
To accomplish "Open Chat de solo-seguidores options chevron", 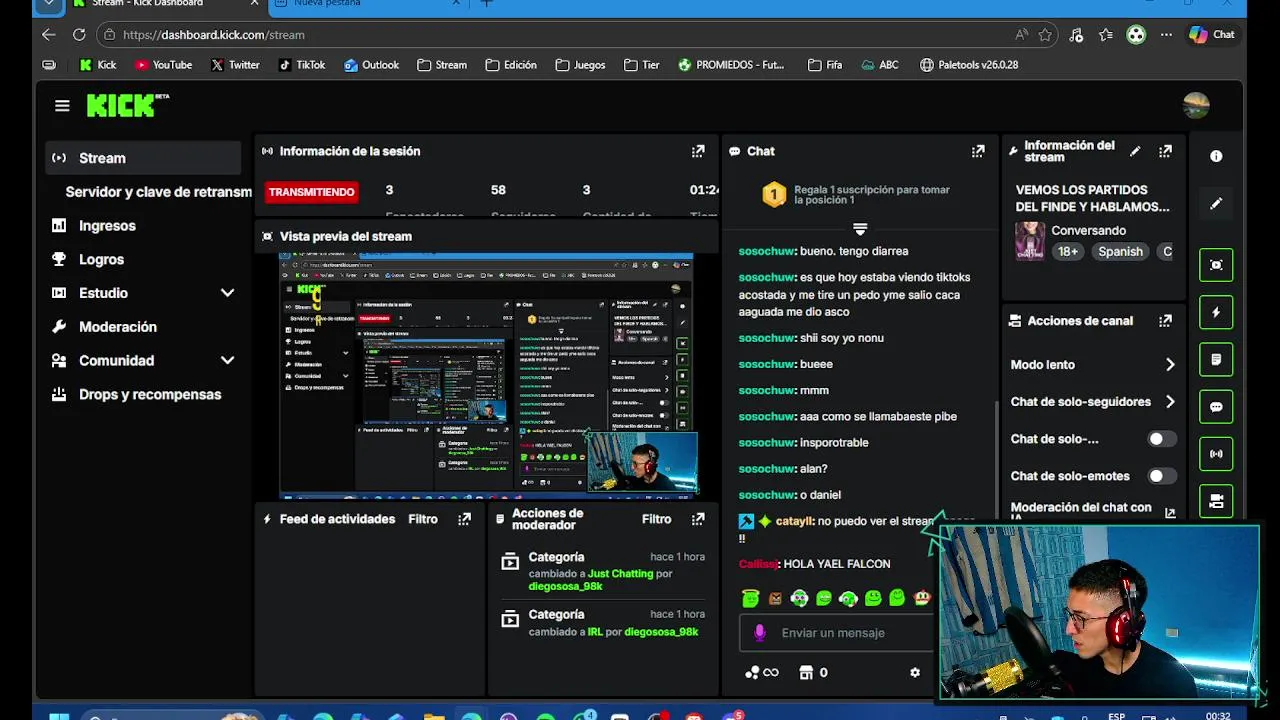I will click(1170, 402).
